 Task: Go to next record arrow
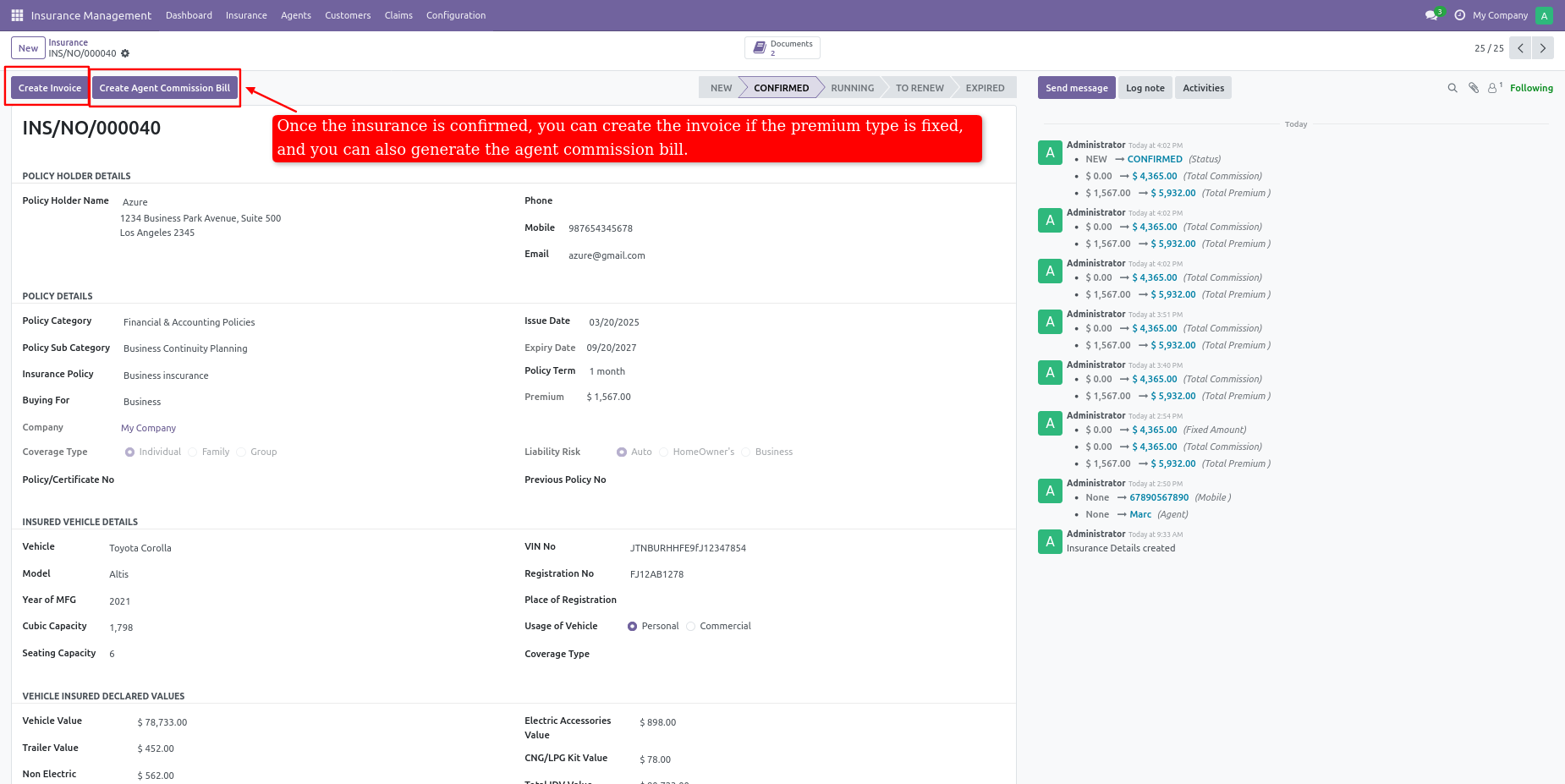[x=1543, y=48]
